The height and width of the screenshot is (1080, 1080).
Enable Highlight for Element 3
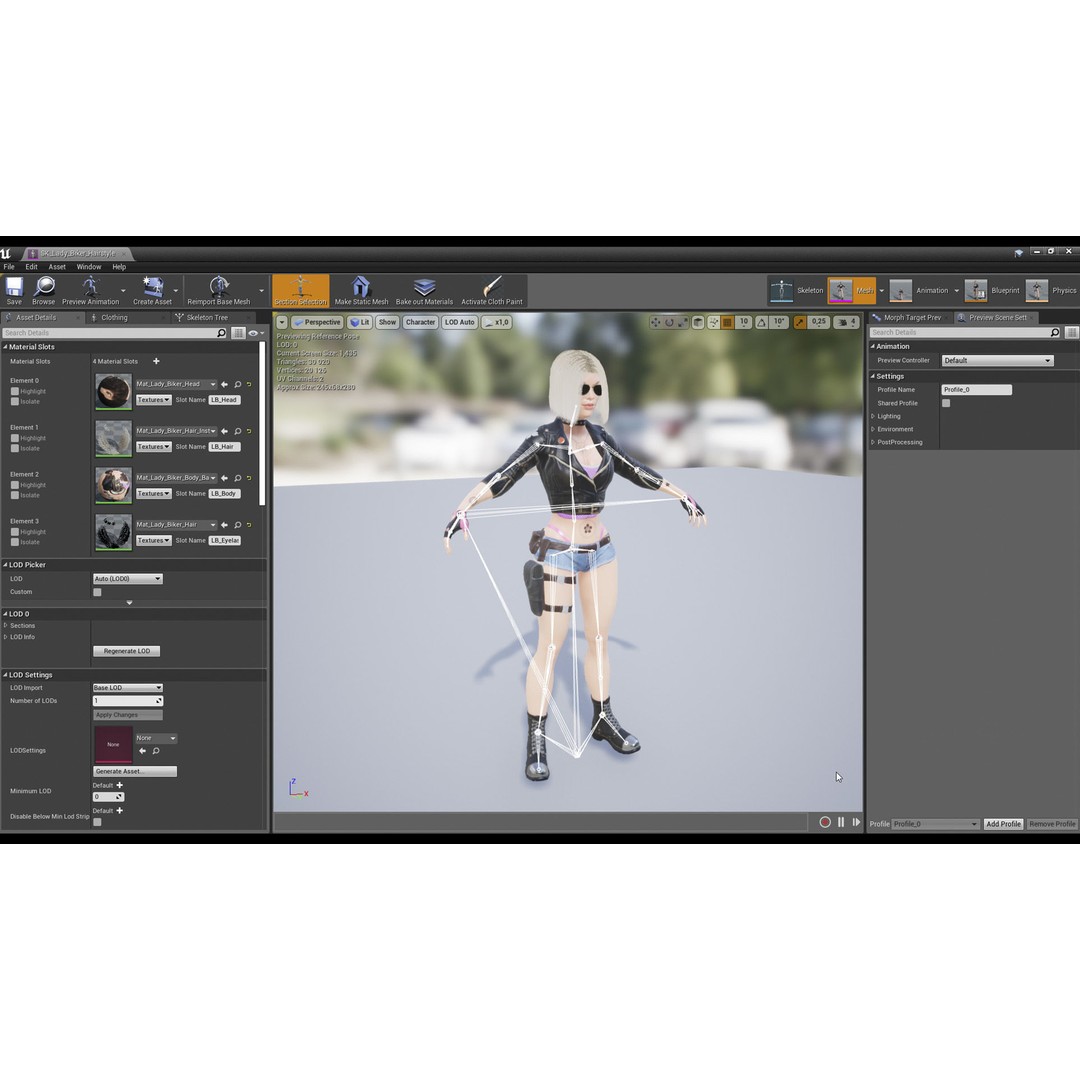[14, 532]
